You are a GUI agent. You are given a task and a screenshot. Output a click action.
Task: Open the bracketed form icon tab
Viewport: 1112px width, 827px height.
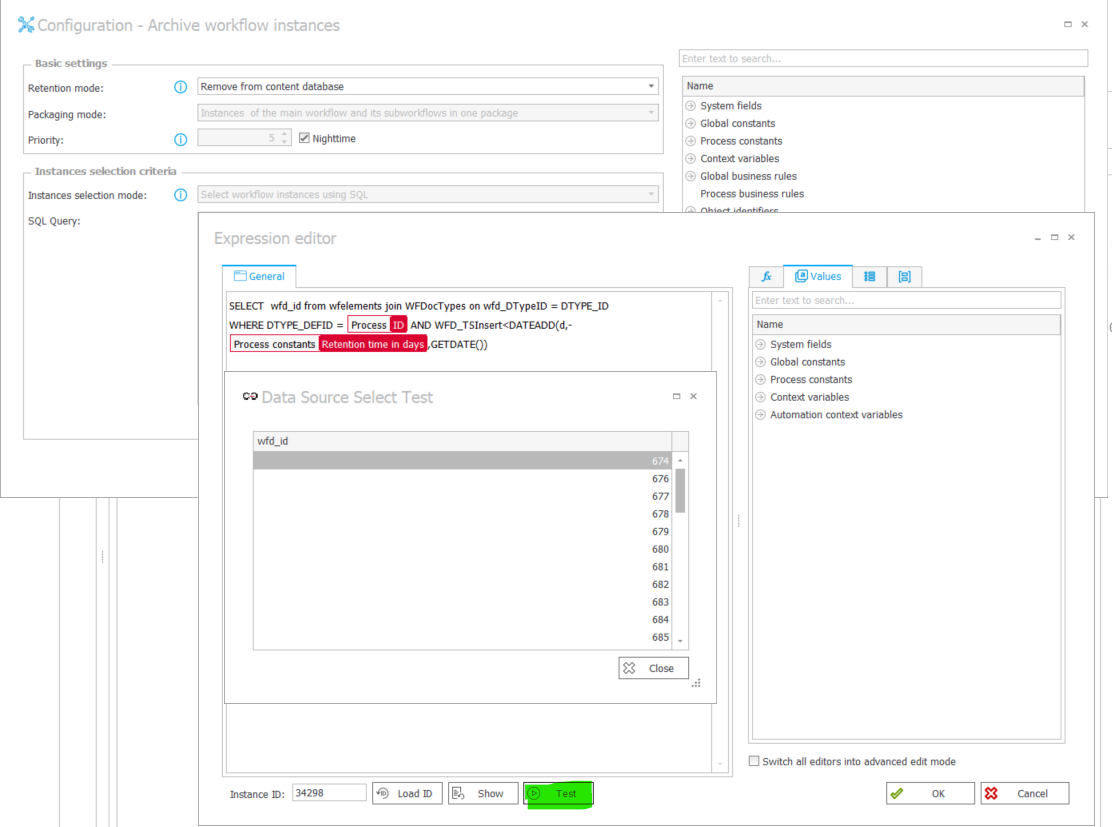[904, 277]
